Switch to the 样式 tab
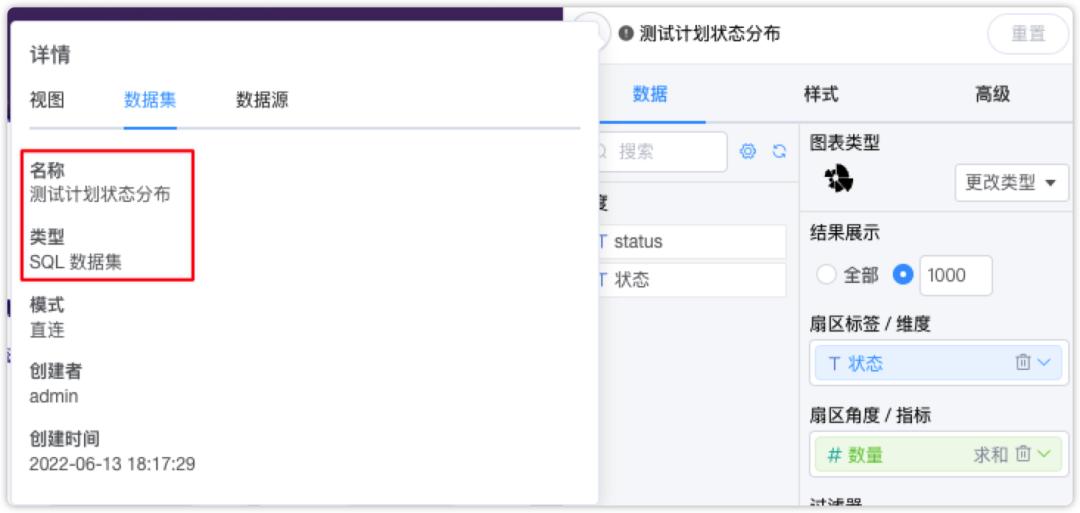 821,94
